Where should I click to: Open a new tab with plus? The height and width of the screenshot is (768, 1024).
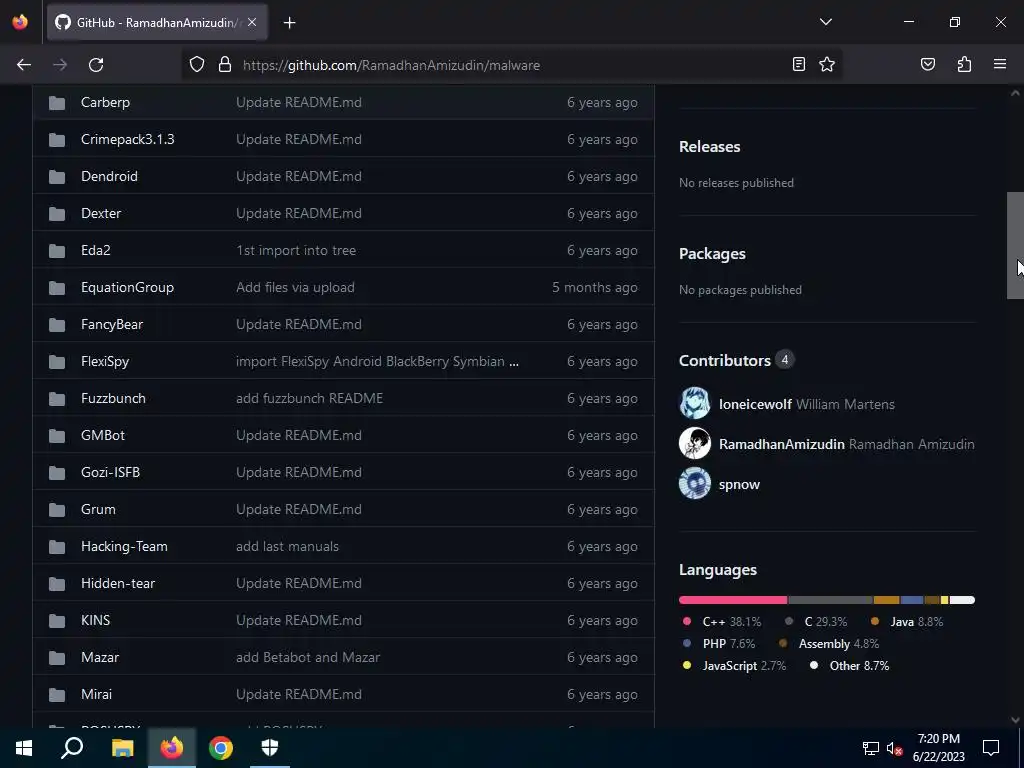289,23
